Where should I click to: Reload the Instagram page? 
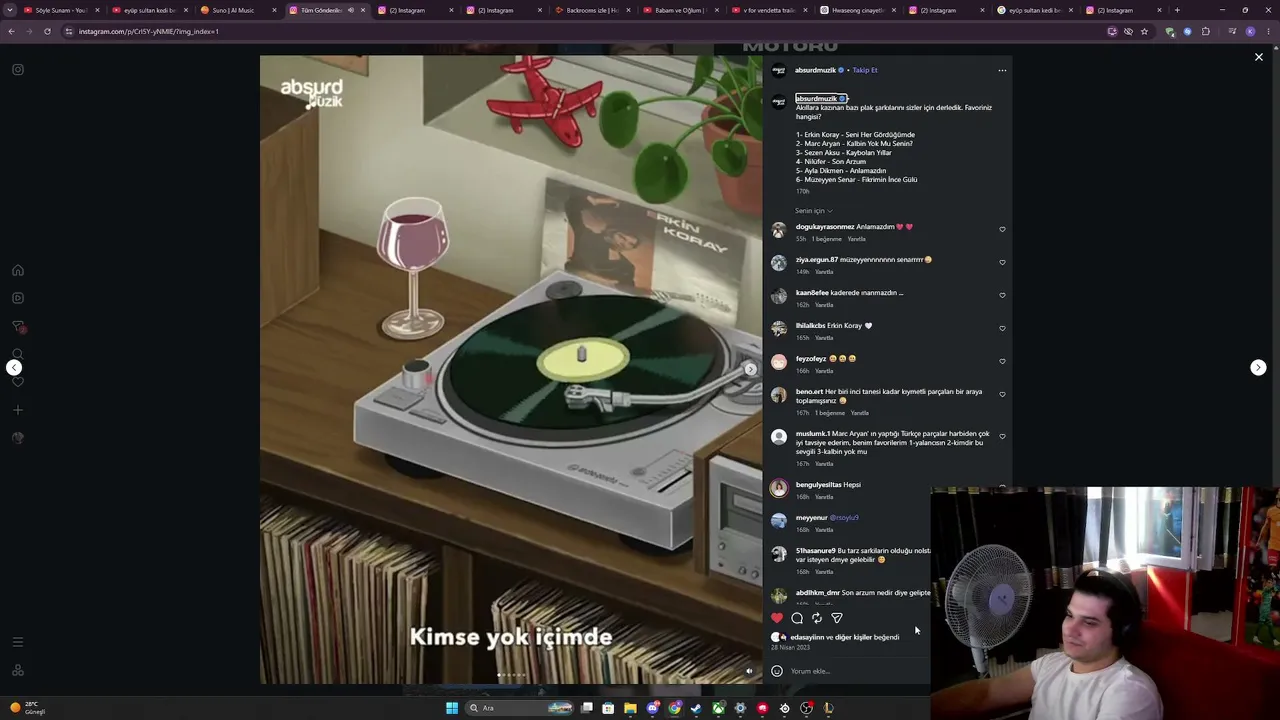[47, 31]
